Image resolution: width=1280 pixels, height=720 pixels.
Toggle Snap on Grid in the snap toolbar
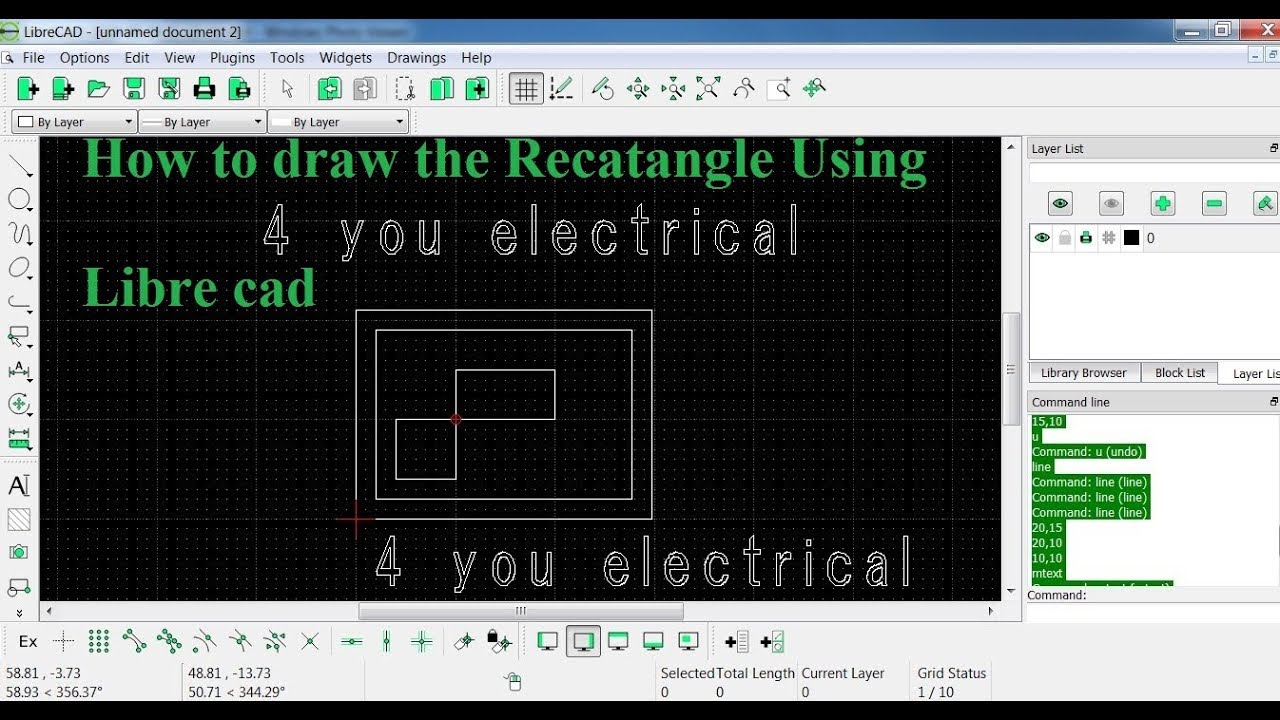tap(98, 642)
